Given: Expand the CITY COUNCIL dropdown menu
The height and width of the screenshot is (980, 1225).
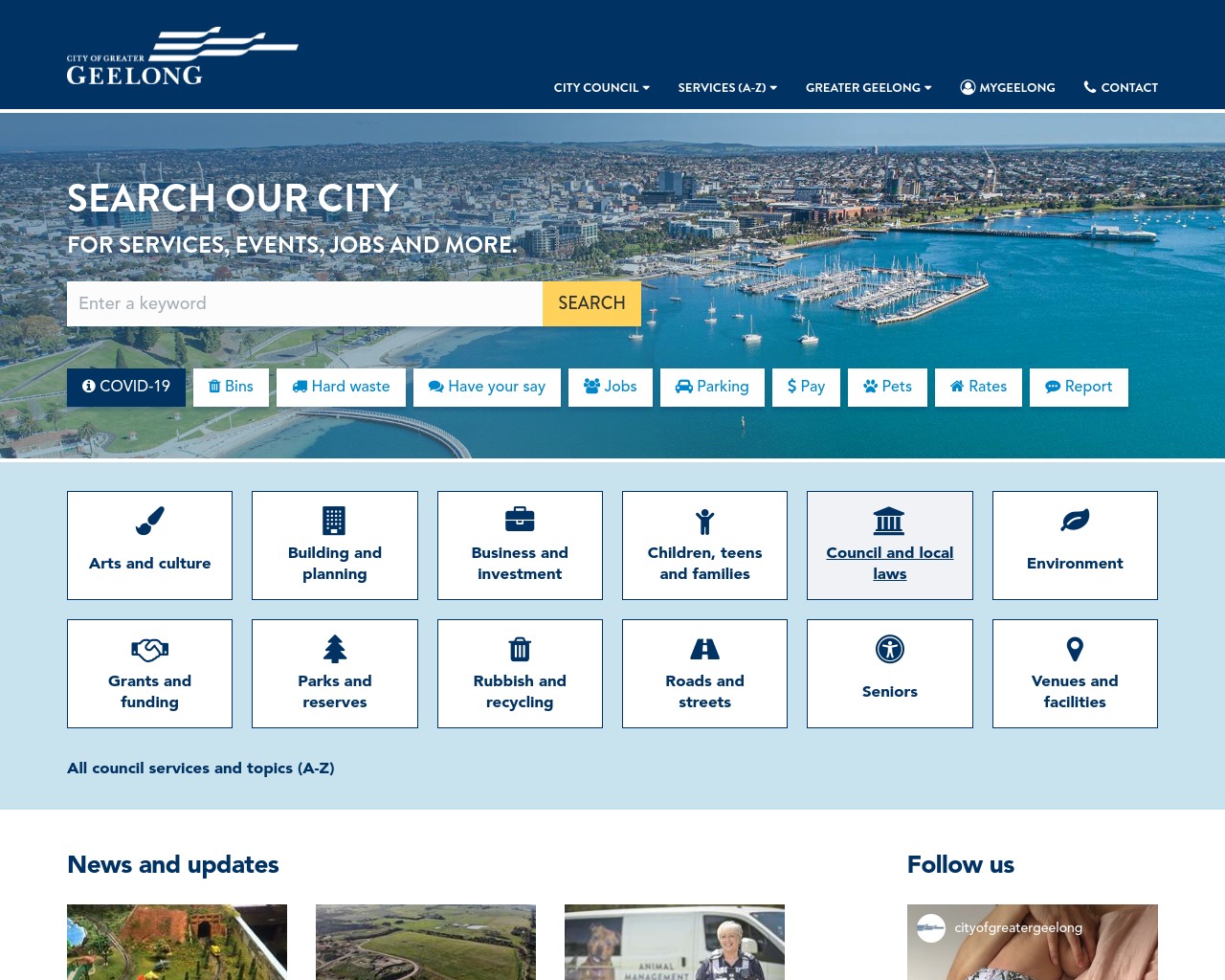Looking at the screenshot, I should [x=601, y=88].
